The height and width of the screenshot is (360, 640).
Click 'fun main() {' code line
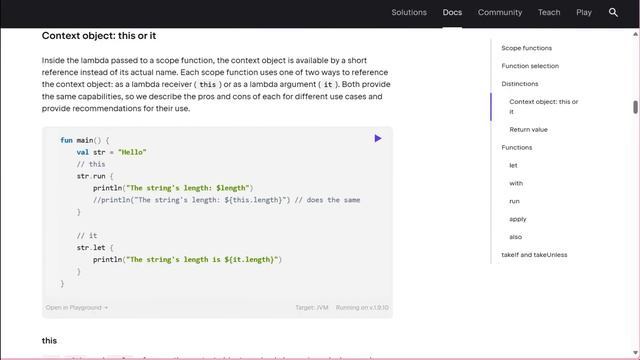(x=85, y=140)
